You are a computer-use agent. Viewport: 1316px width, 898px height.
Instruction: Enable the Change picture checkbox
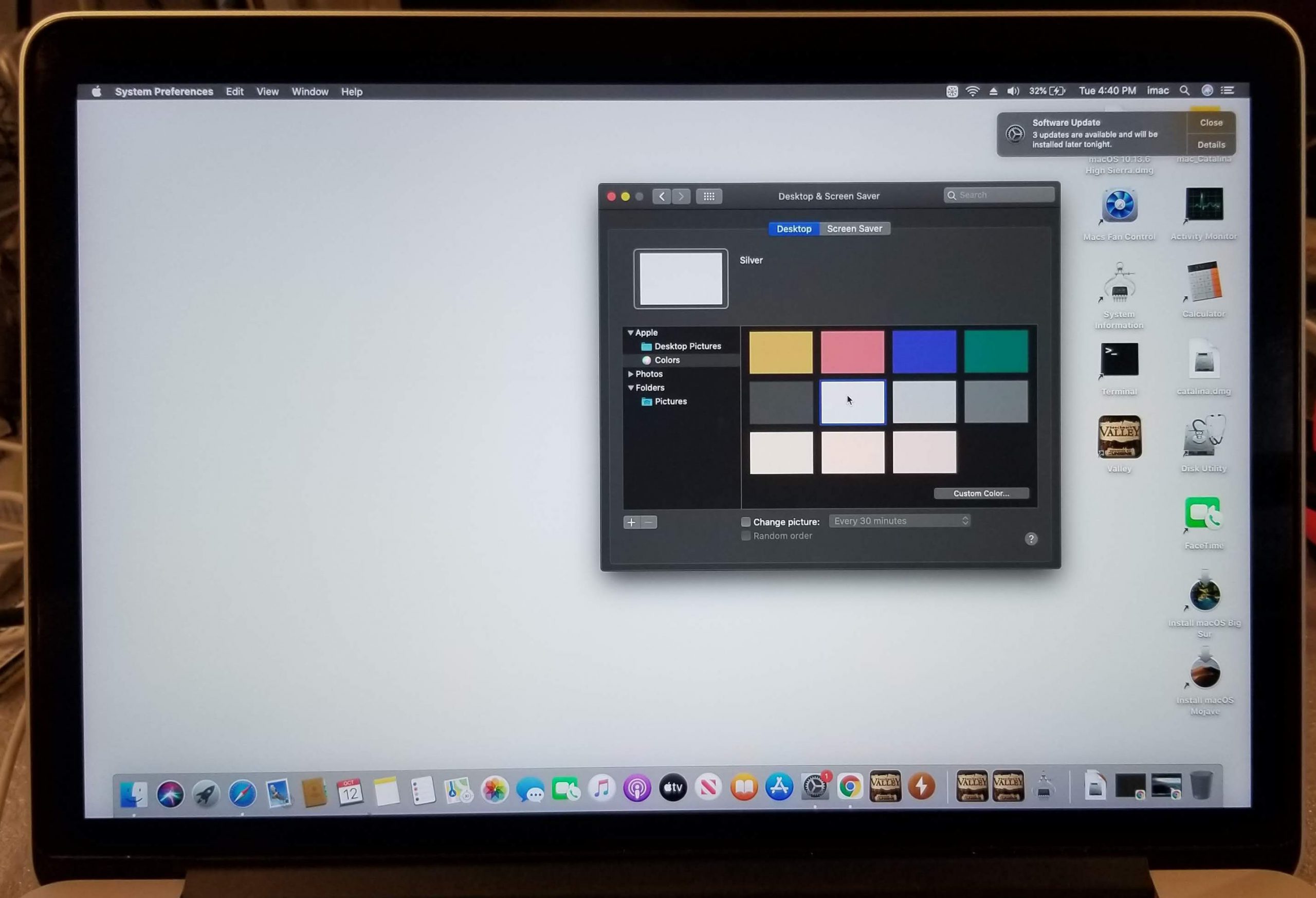click(746, 522)
